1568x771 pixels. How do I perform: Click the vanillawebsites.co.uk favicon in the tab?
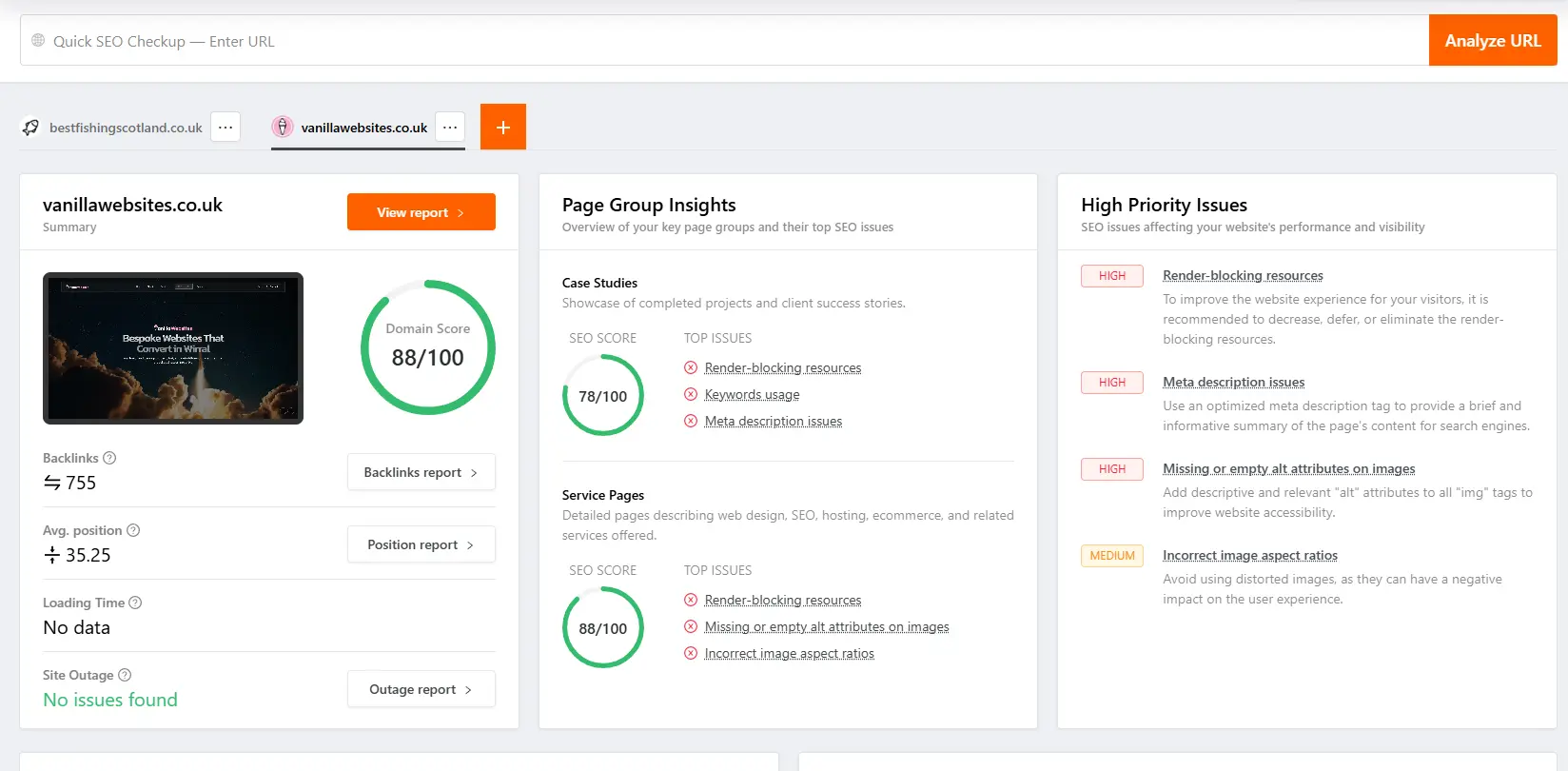tap(282, 127)
